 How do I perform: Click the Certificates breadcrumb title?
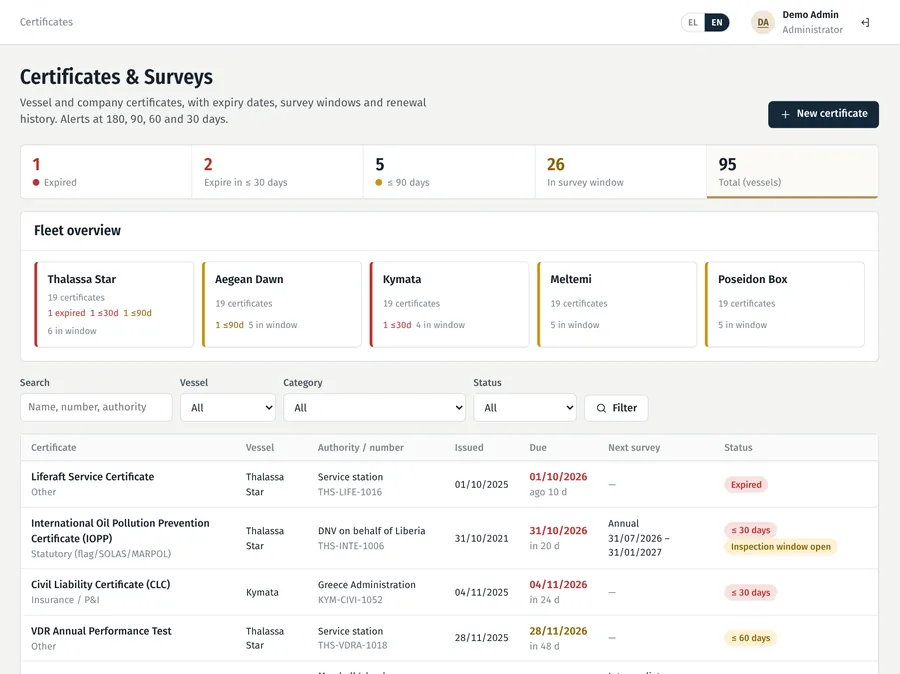[46, 22]
